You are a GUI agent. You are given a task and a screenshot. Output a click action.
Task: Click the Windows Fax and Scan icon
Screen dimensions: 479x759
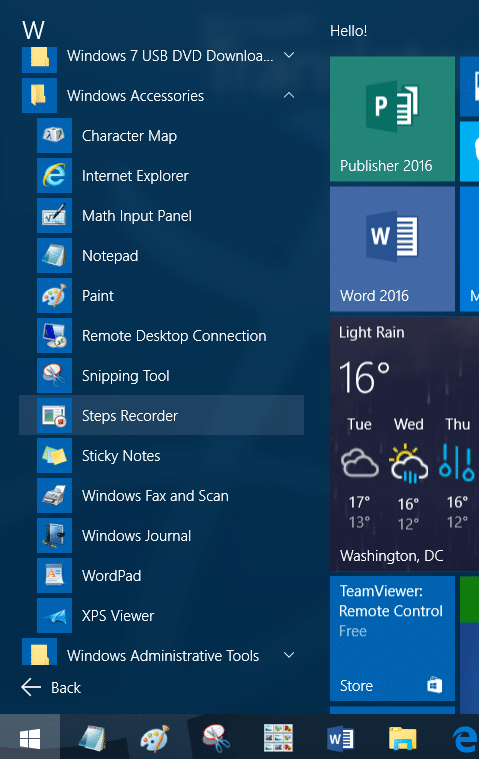coord(54,495)
